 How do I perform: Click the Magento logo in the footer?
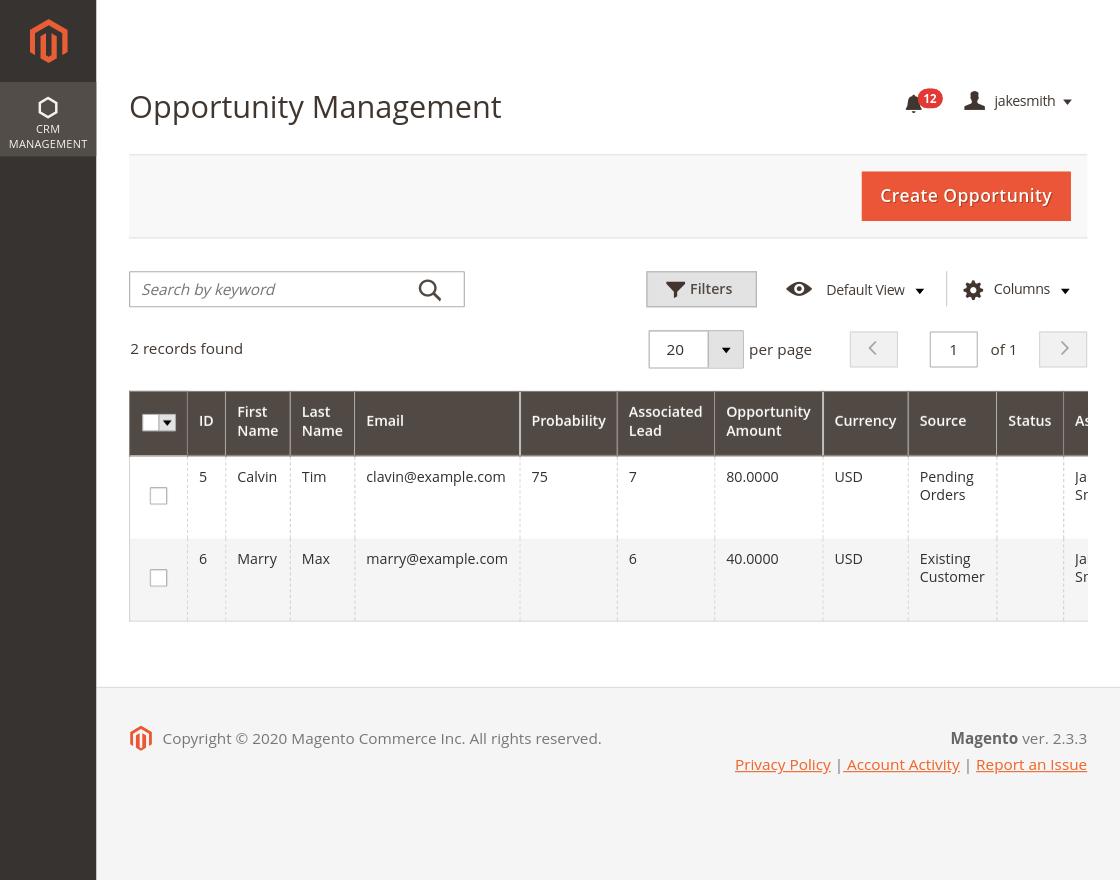tap(141, 738)
